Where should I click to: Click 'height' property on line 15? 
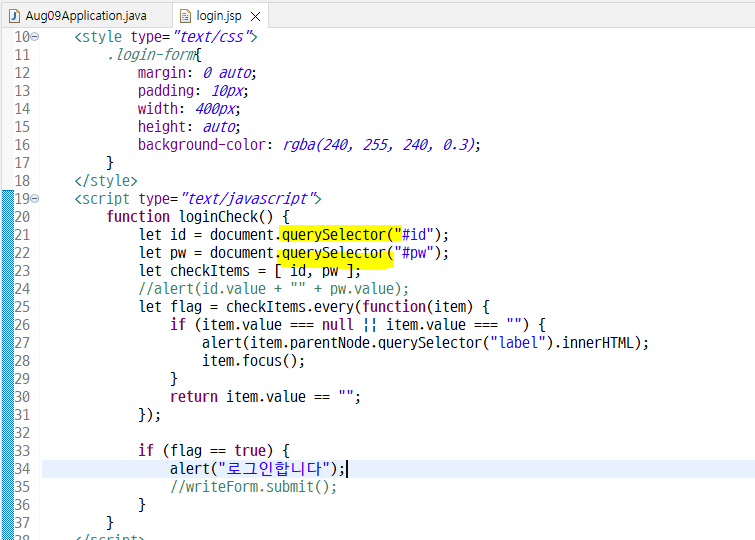click(x=162, y=127)
